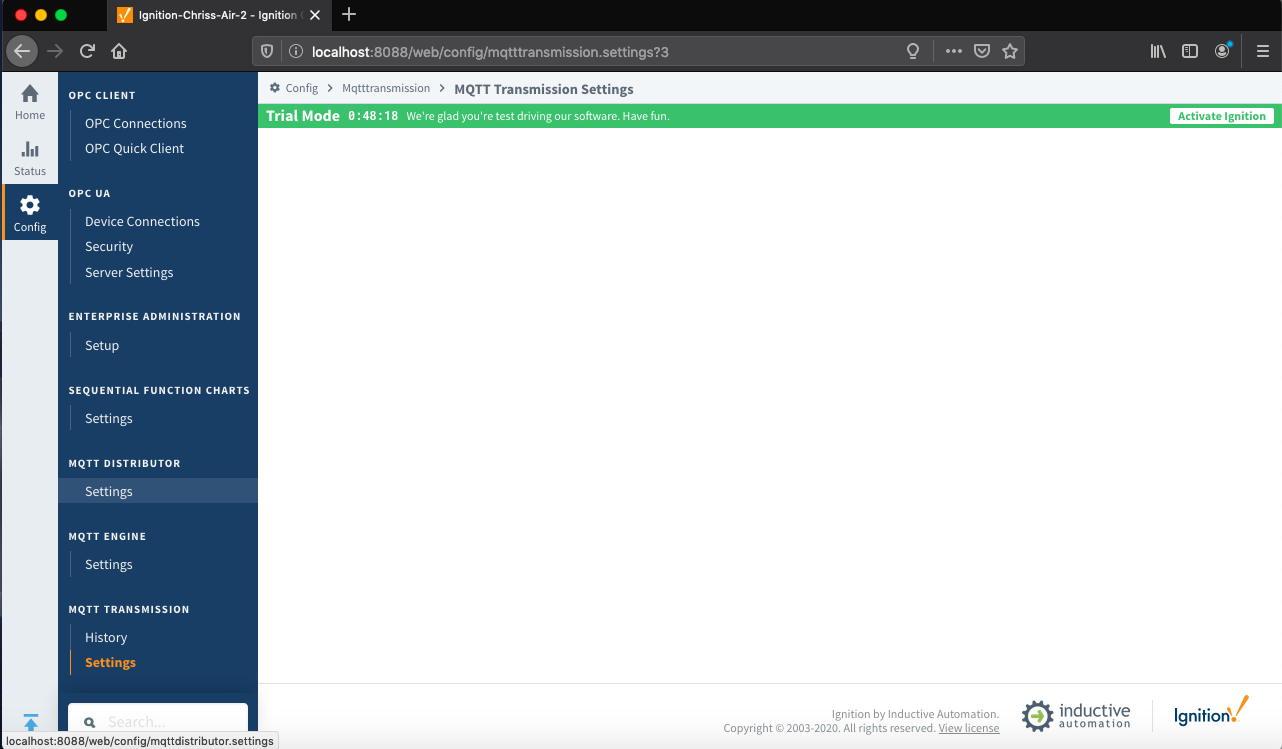Open page actions three-dot menu

(x=953, y=51)
